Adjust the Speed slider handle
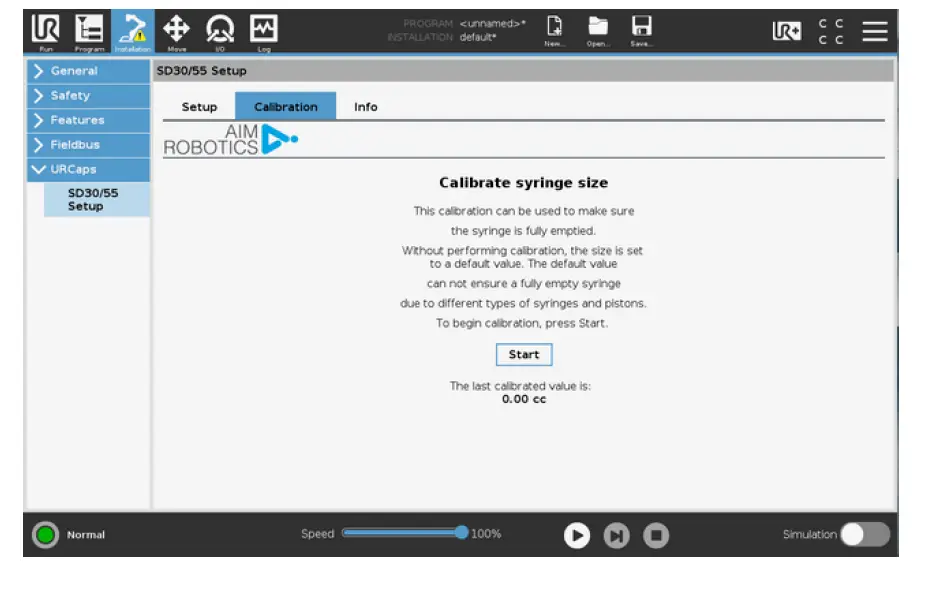 point(461,532)
